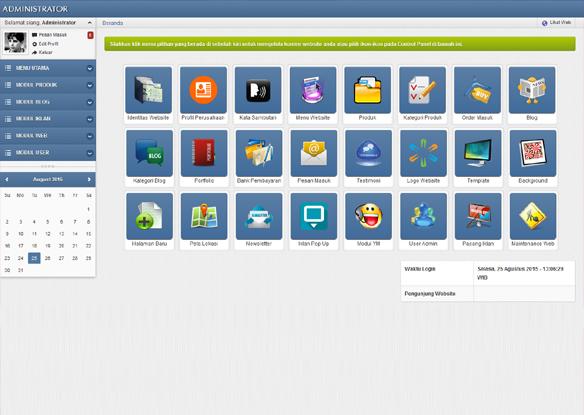Open the Peta Lokasi map icon
Image resolution: width=584 pixels, height=415 pixels.
point(204,216)
